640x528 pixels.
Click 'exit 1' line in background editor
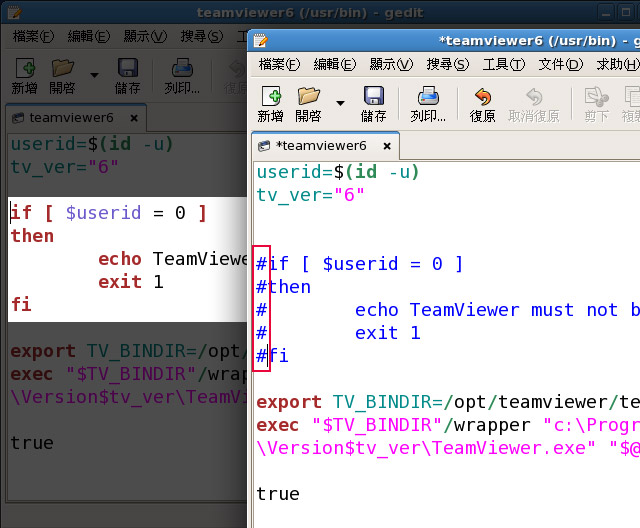131,282
